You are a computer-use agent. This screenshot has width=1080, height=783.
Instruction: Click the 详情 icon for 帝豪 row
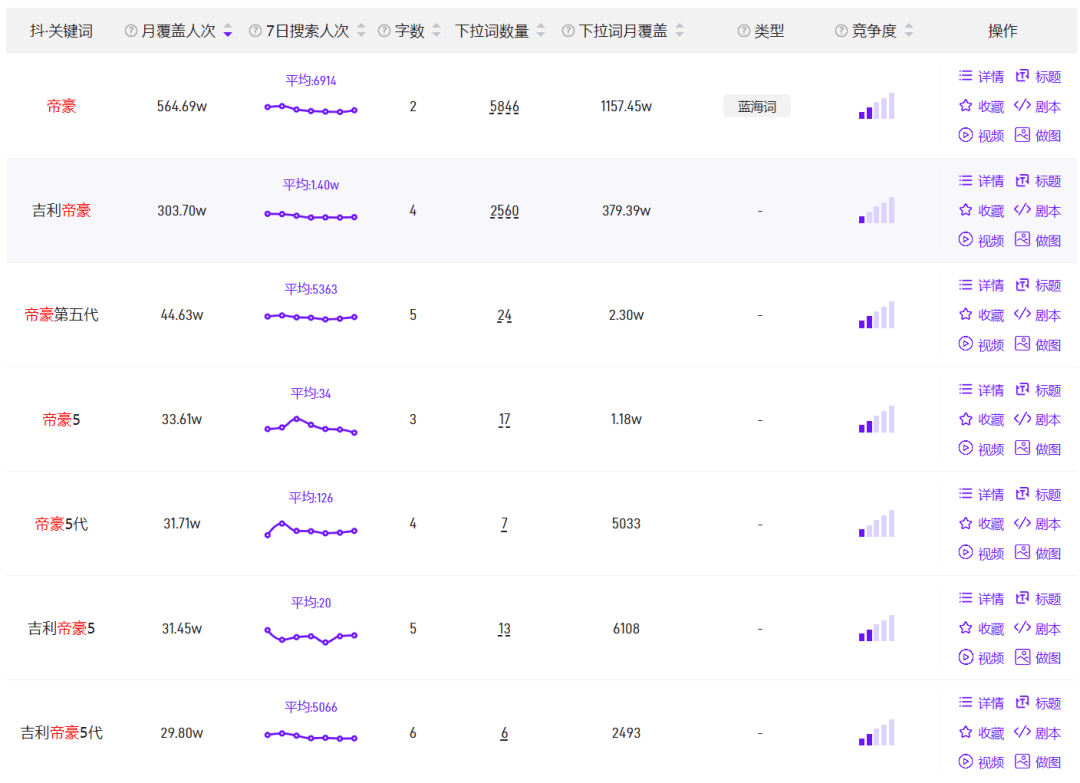(966, 76)
